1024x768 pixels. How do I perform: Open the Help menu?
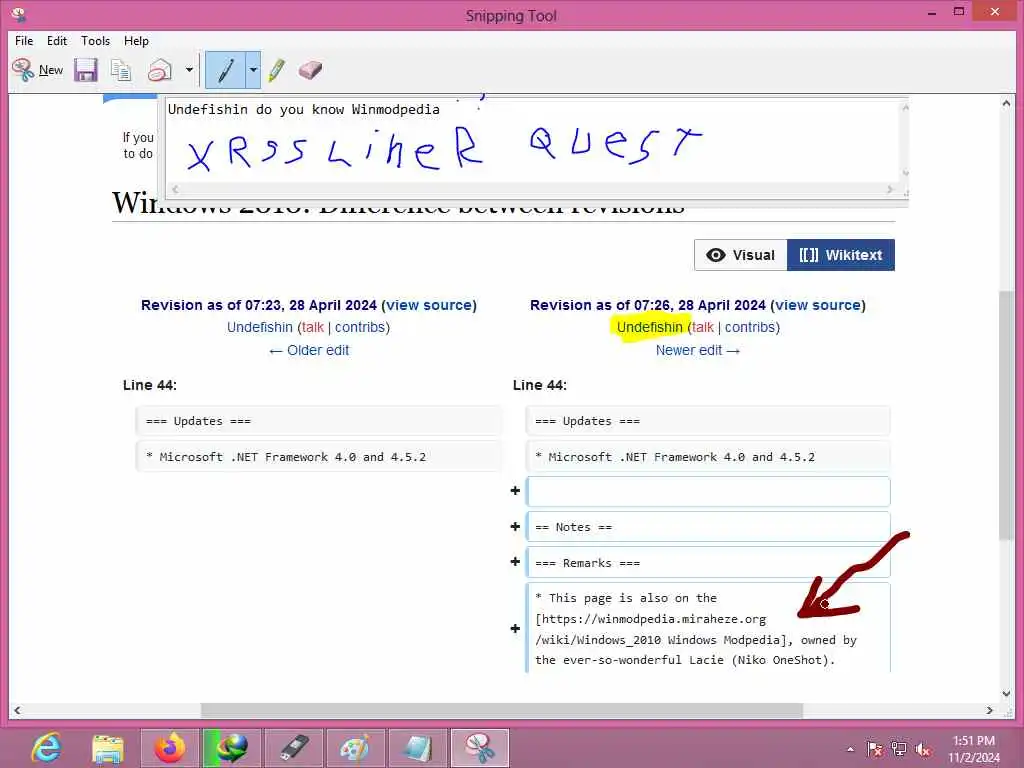pyautogui.click(x=136, y=40)
